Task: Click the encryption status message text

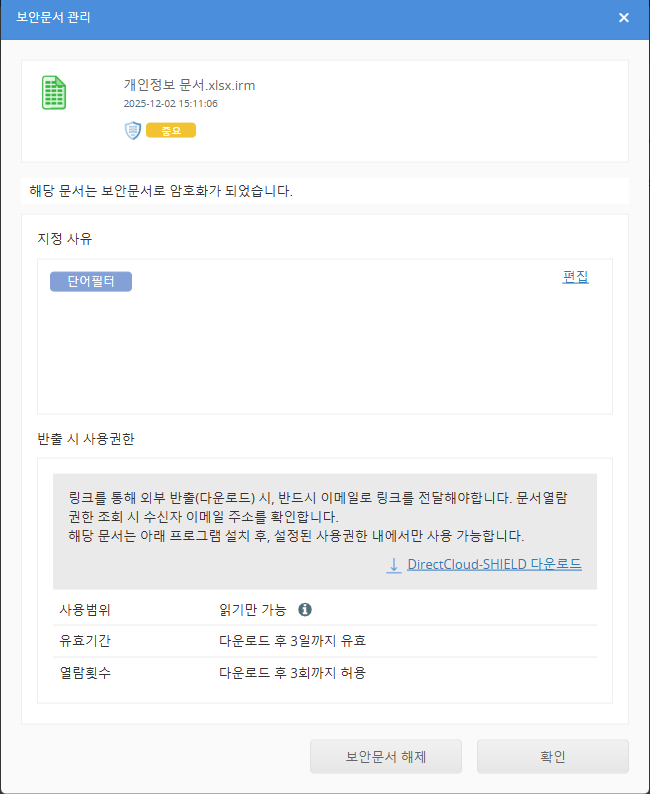Action: 162,190
